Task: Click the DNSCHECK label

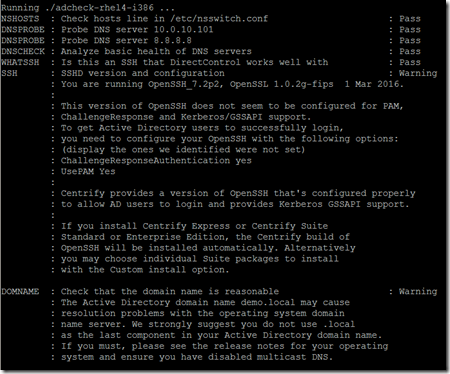Action: click(x=23, y=51)
